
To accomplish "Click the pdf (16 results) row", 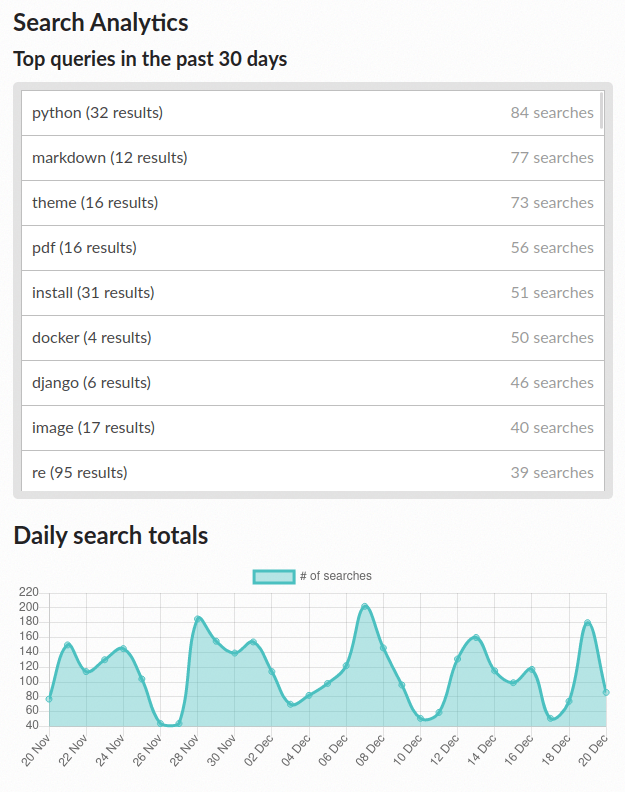I will (313, 248).
